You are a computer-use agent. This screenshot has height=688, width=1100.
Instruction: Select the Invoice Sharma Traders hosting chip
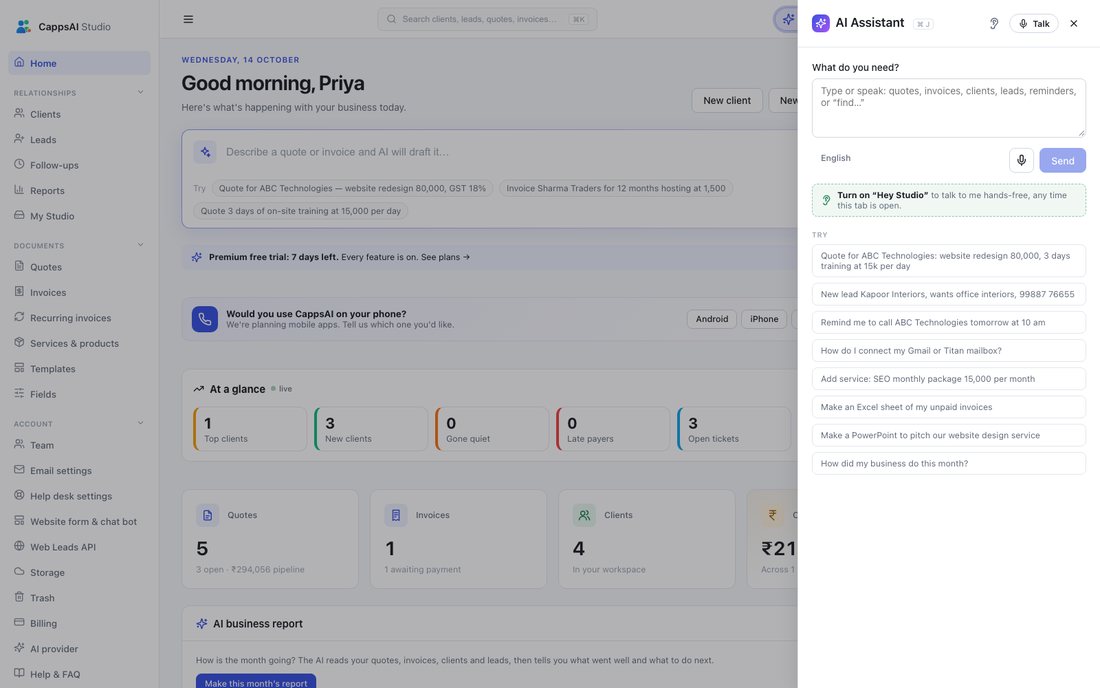click(616, 188)
